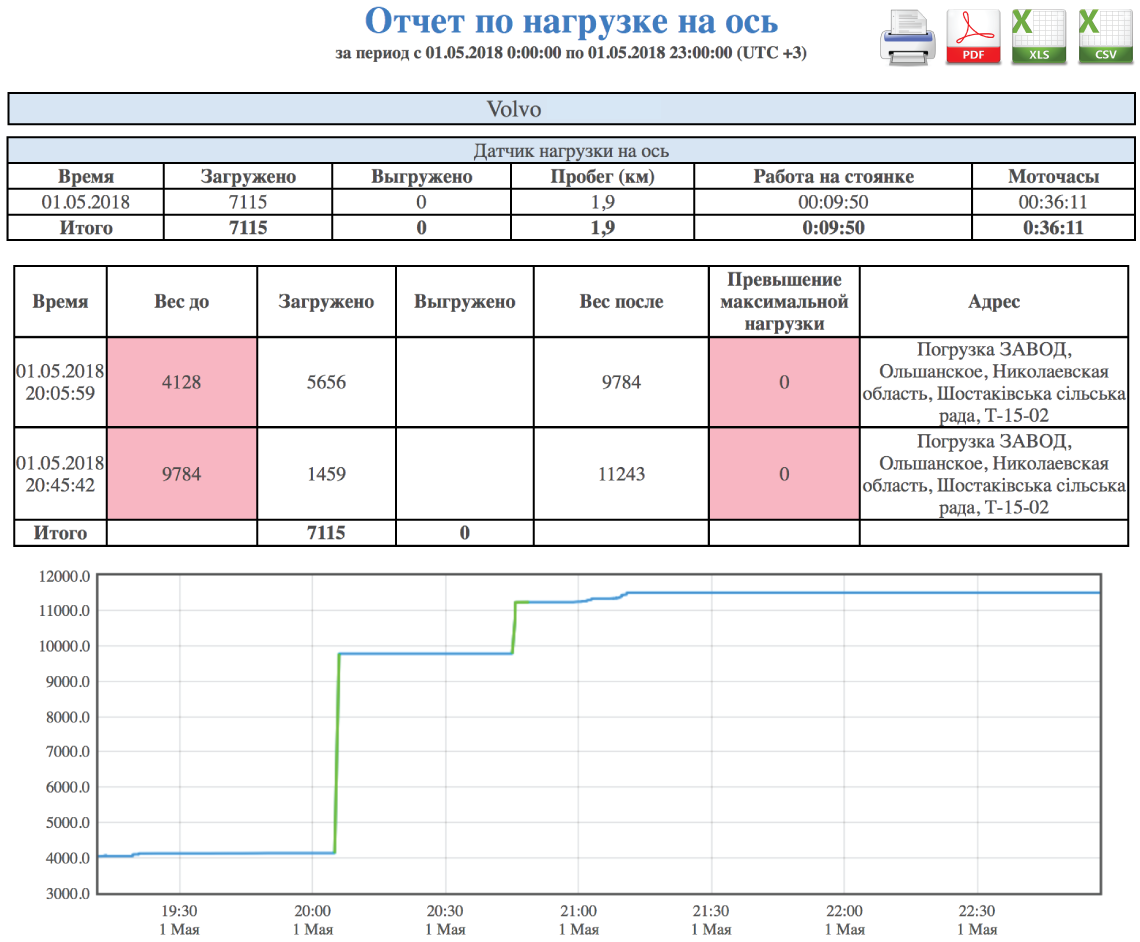The width and height of the screenshot is (1140, 942).
Task: Click the 12000.0 label on chart Y axis
Action: click(x=64, y=576)
